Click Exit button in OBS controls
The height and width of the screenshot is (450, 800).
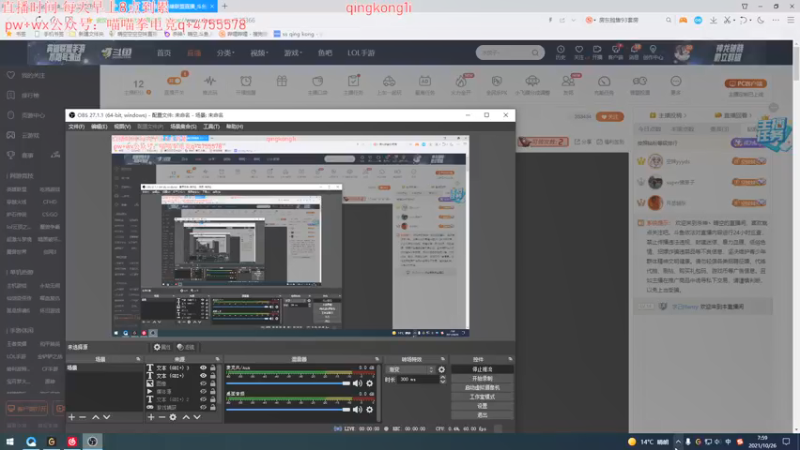pos(482,415)
